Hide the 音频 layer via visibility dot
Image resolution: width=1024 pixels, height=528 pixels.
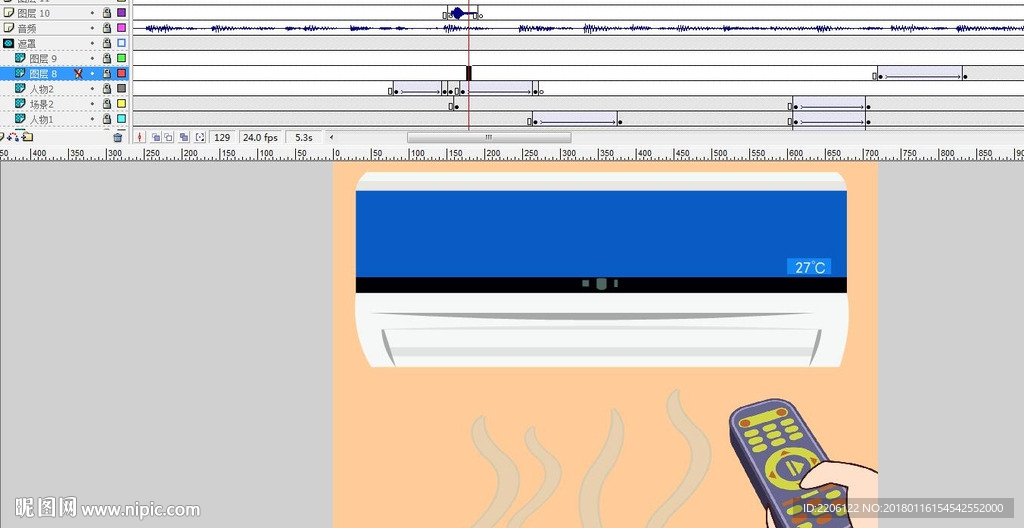tap(92, 28)
